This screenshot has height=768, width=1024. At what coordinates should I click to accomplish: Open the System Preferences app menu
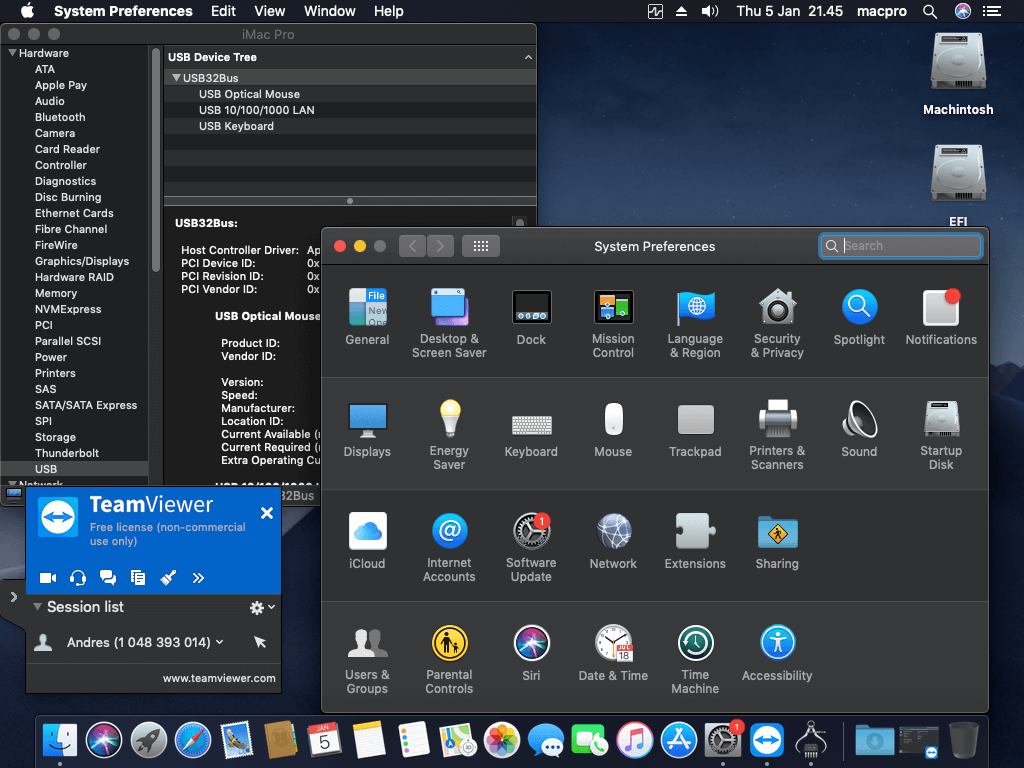click(123, 11)
